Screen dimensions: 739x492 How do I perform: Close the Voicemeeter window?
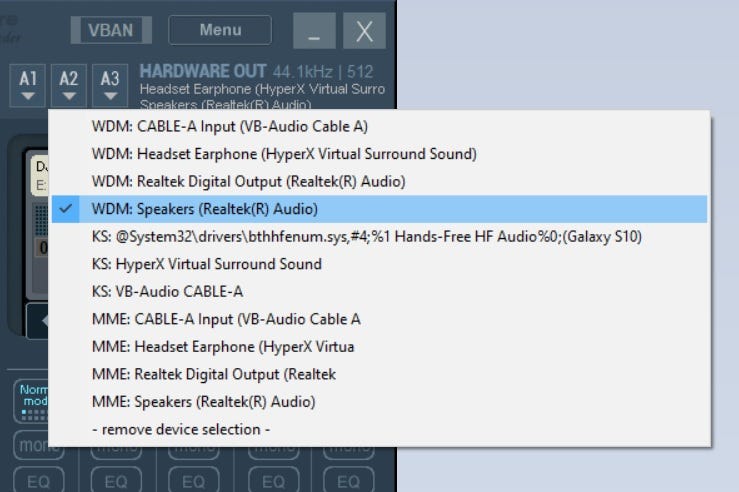pyautogui.click(x=364, y=31)
